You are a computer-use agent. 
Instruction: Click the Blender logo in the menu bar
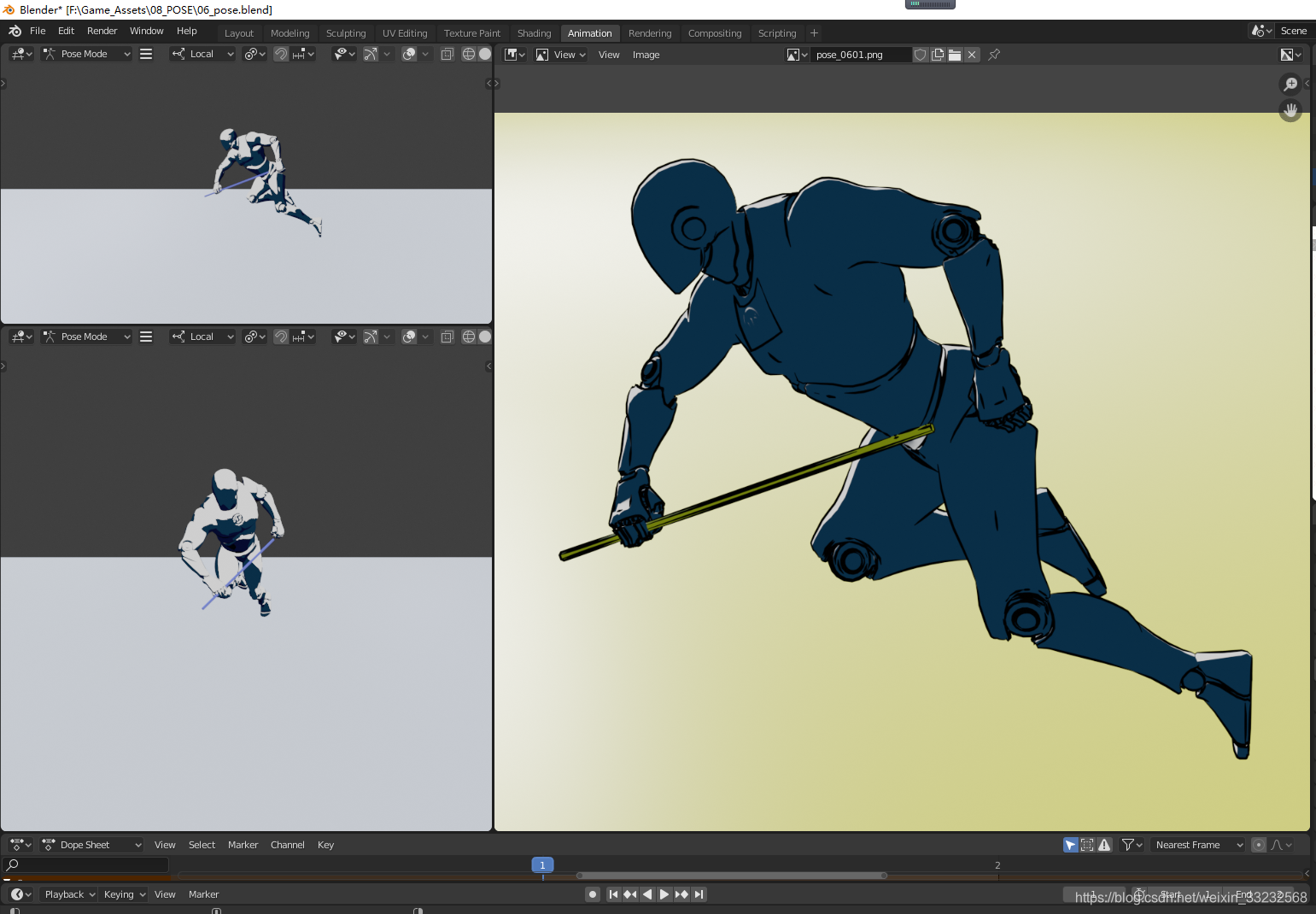15,31
